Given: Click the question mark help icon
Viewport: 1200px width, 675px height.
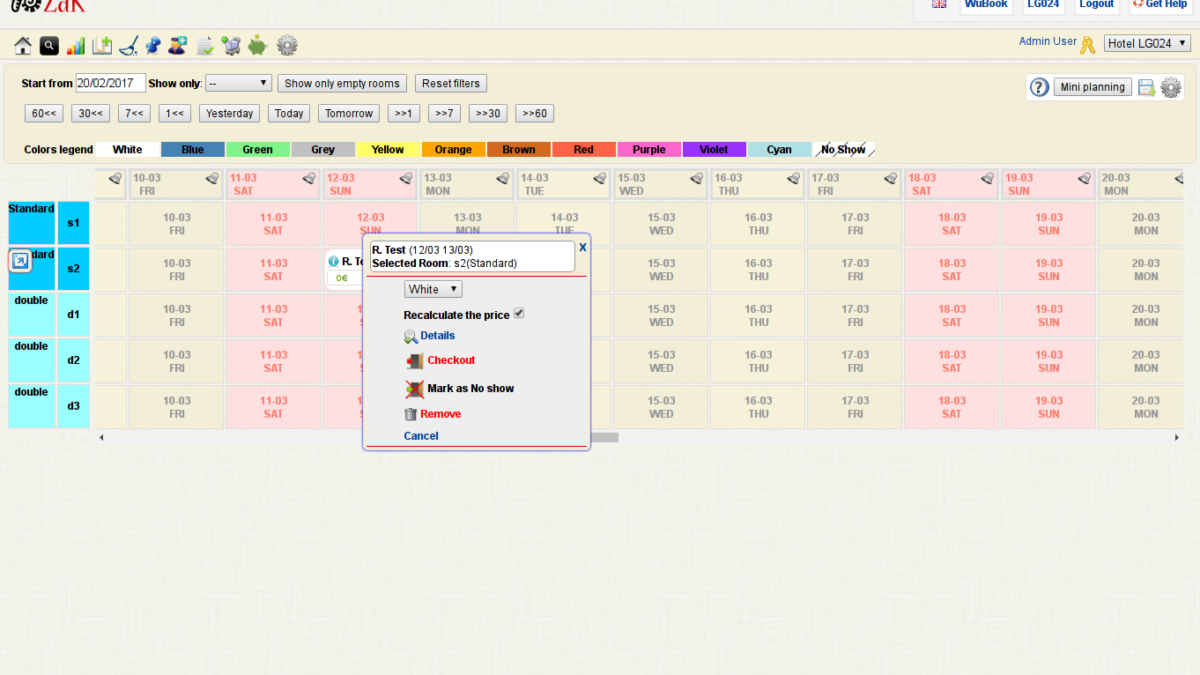Looking at the screenshot, I should pyautogui.click(x=1039, y=87).
